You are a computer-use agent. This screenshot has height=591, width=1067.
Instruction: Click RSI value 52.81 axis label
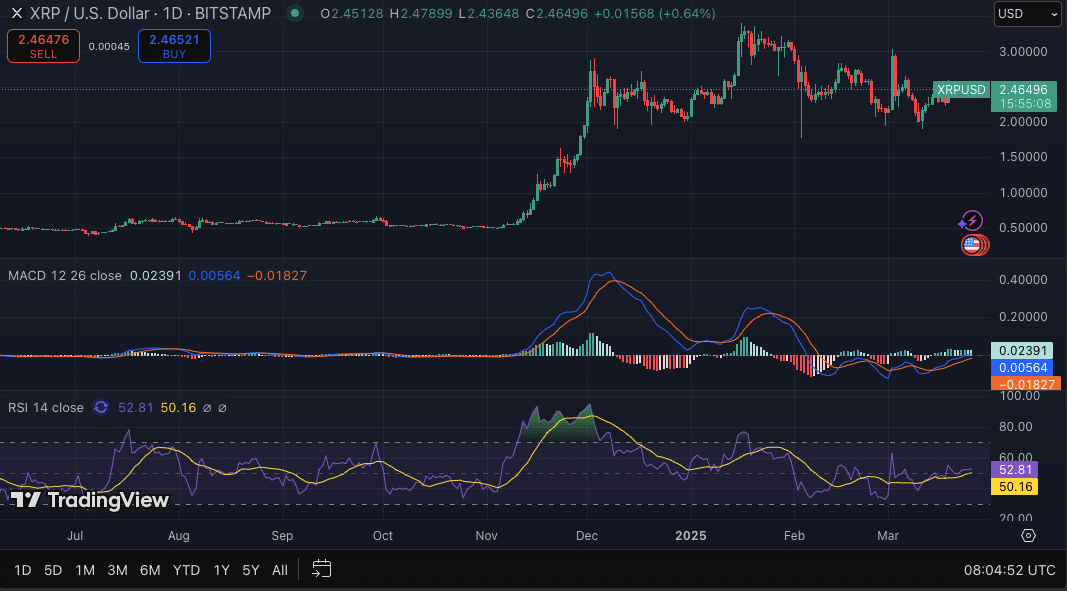click(x=1015, y=470)
